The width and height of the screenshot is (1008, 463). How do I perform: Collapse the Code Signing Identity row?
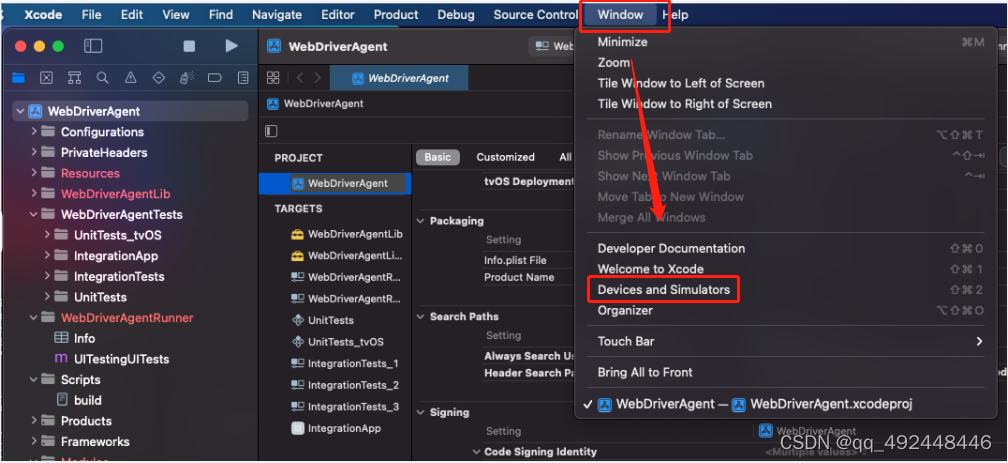(x=476, y=452)
